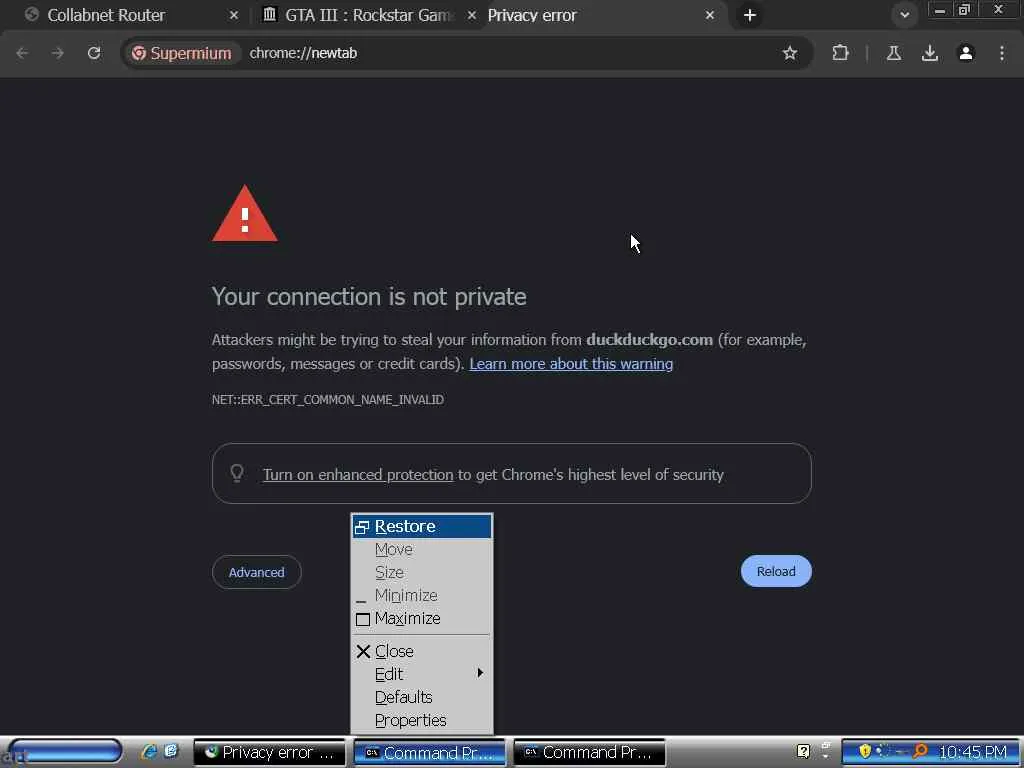1024x768 pixels.
Task: Close the GTA III tab
Action: point(472,15)
